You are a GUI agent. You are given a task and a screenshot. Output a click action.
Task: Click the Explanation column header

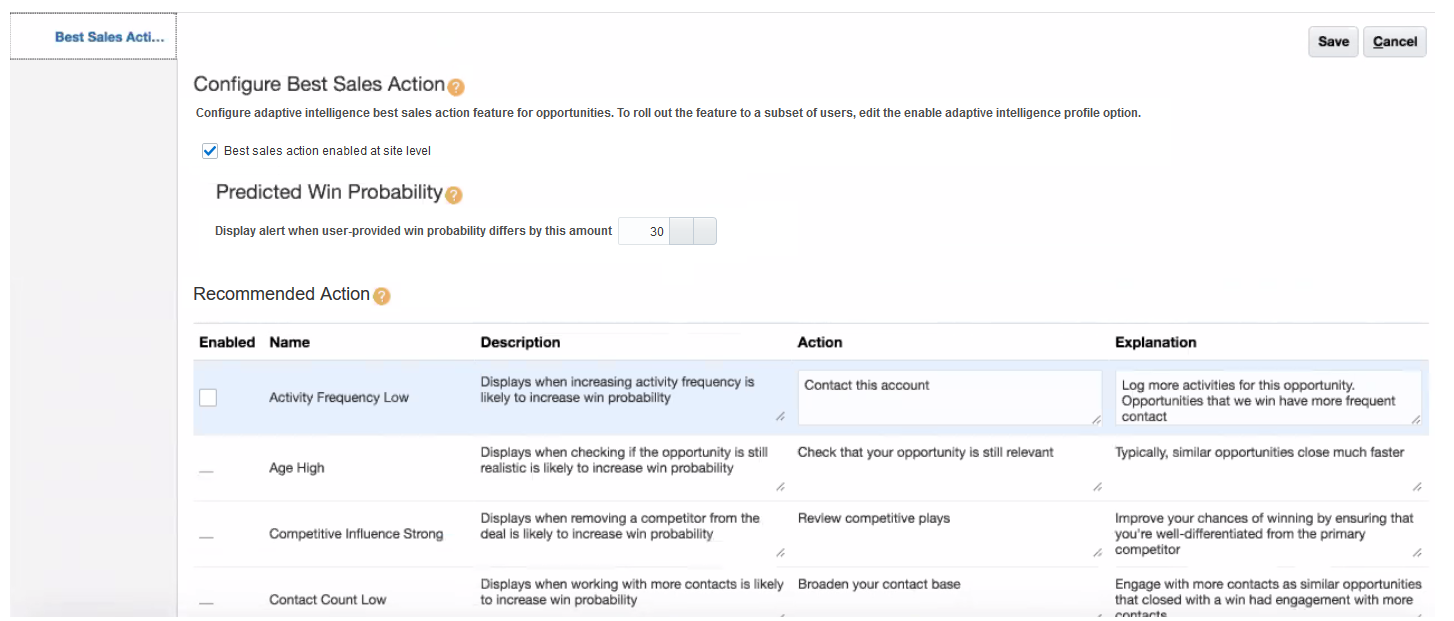pos(1155,342)
